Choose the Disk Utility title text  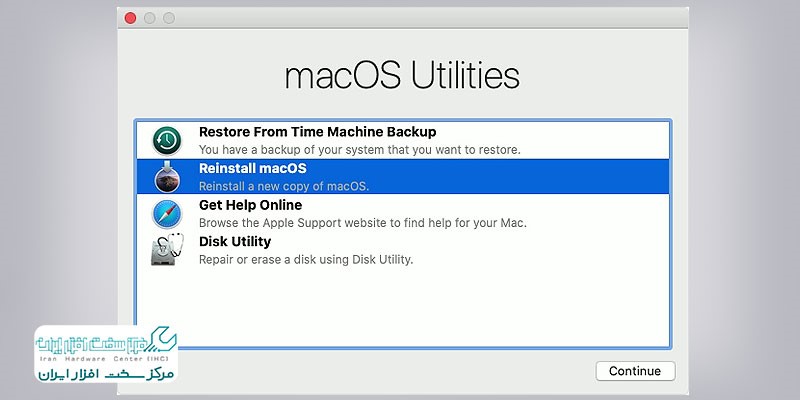coord(235,241)
